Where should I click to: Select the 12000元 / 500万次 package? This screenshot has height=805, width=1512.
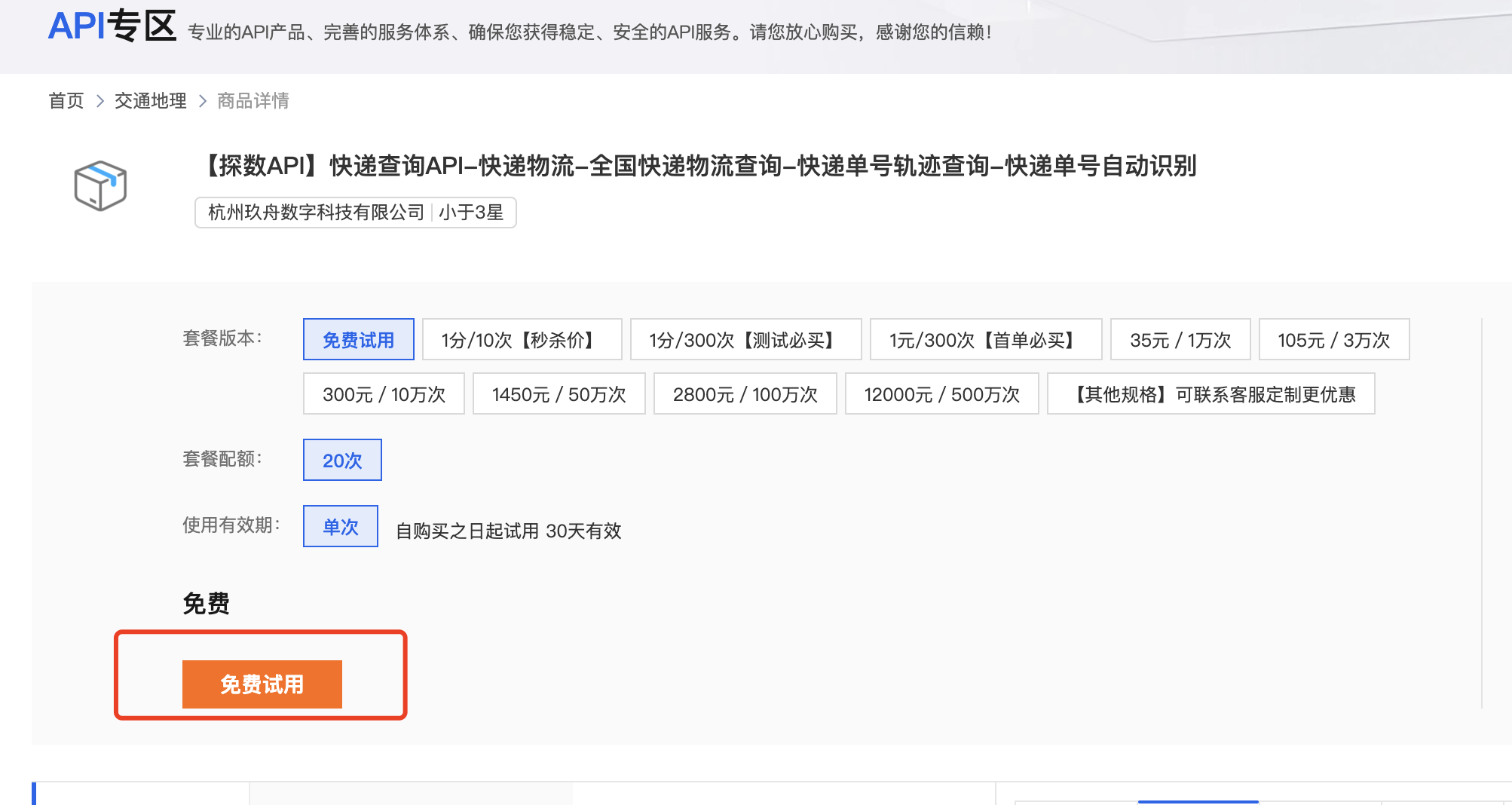(x=942, y=394)
